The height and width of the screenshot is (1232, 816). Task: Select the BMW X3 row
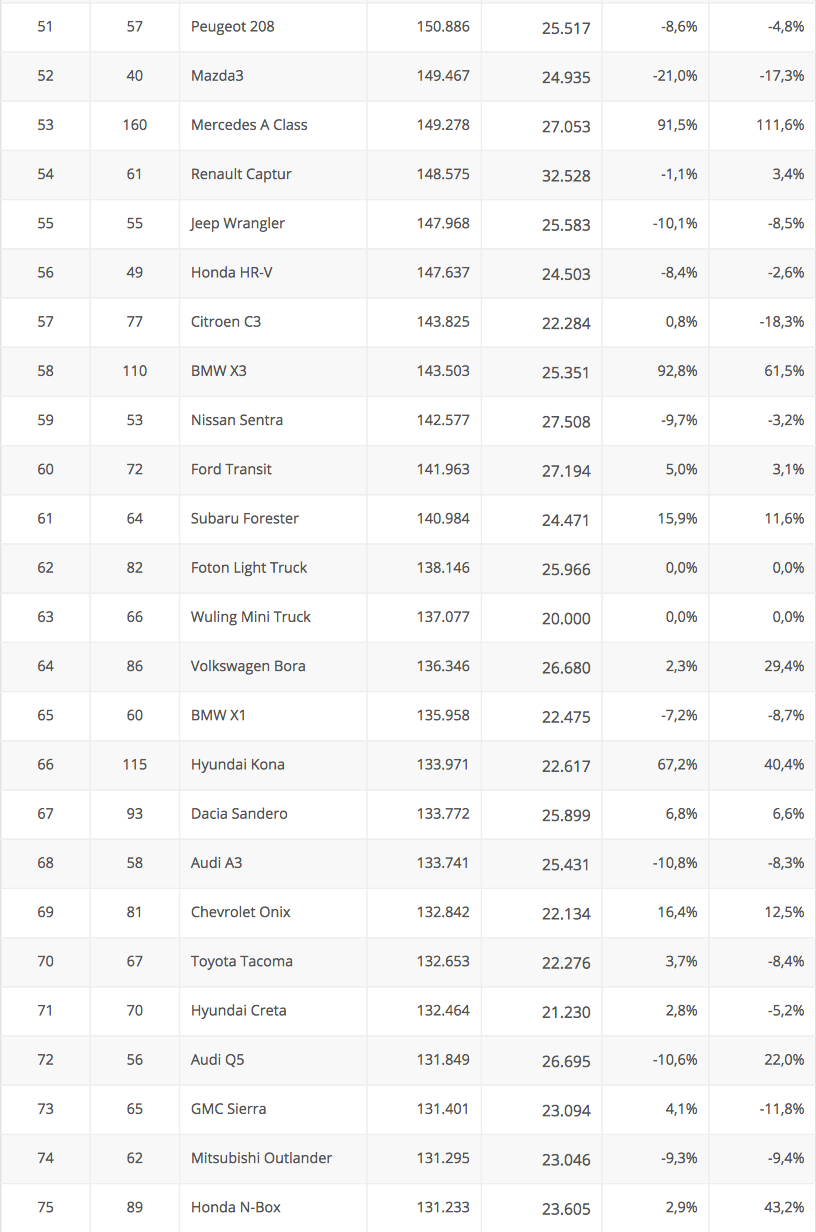click(x=408, y=370)
